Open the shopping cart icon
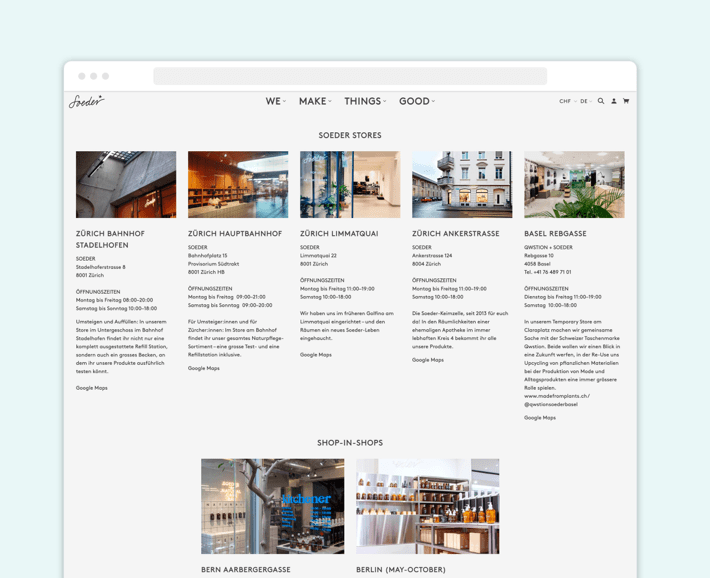Viewport: 710px width, 578px height. click(x=626, y=101)
